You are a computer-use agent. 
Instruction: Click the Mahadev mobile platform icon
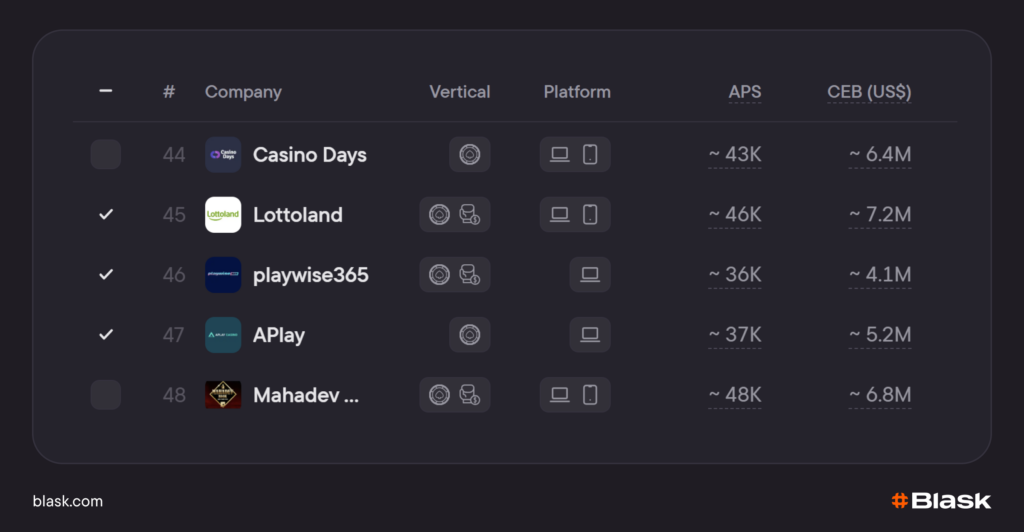point(590,395)
